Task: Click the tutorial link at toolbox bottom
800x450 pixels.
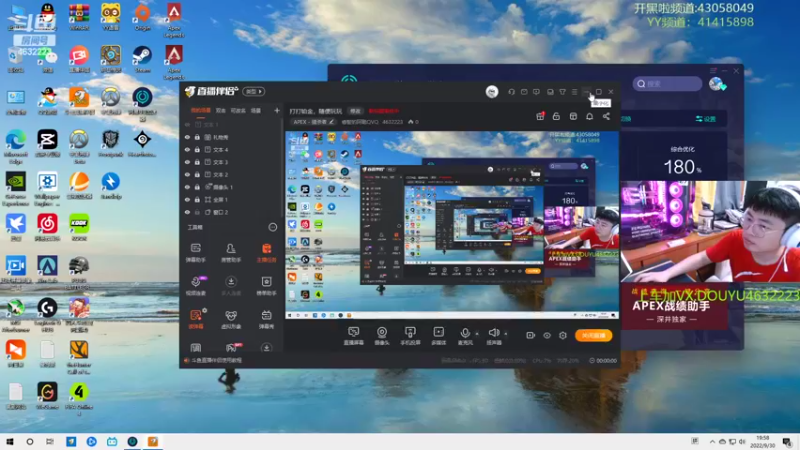Action: [x=217, y=360]
